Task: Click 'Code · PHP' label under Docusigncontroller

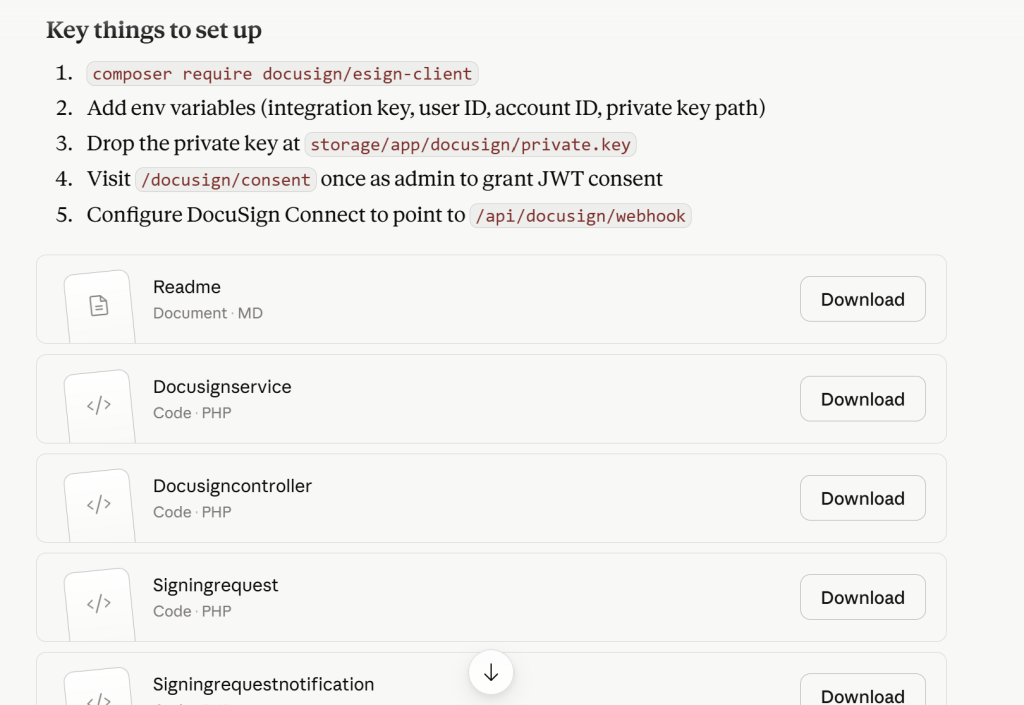Action: (x=192, y=512)
